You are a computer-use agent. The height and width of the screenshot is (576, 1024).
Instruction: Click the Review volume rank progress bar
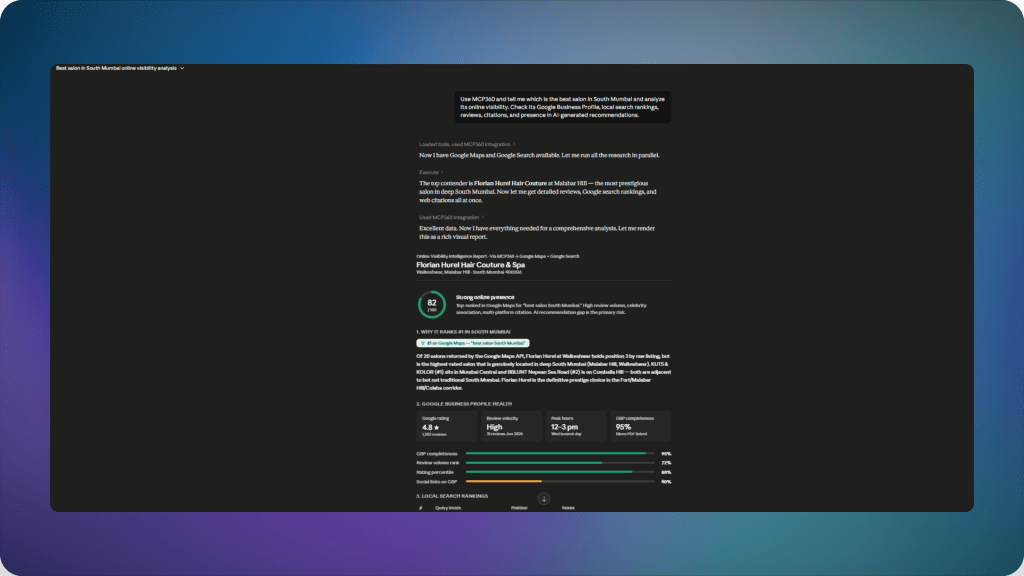coord(560,463)
